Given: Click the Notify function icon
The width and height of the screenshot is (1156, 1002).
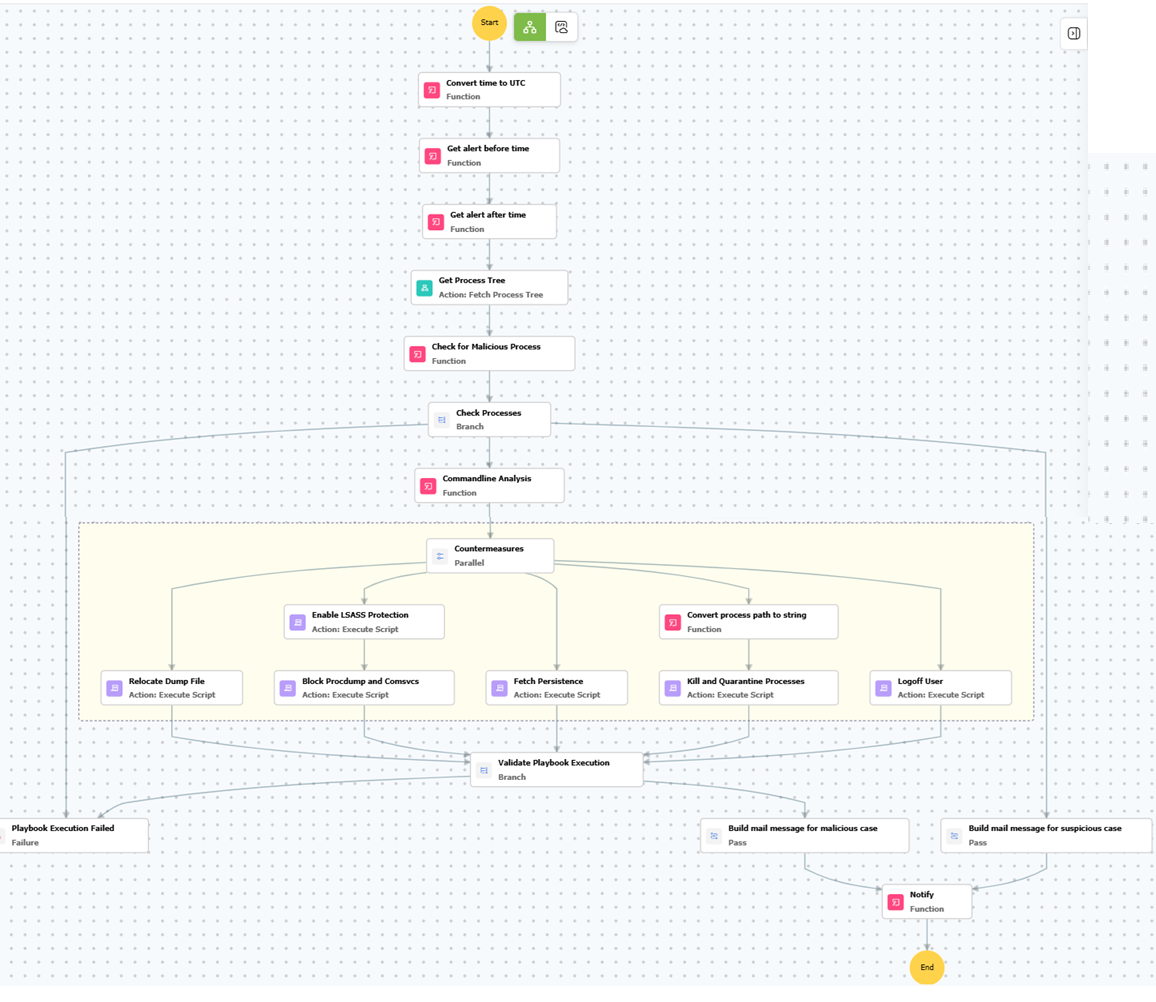Looking at the screenshot, I should [x=896, y=902].
